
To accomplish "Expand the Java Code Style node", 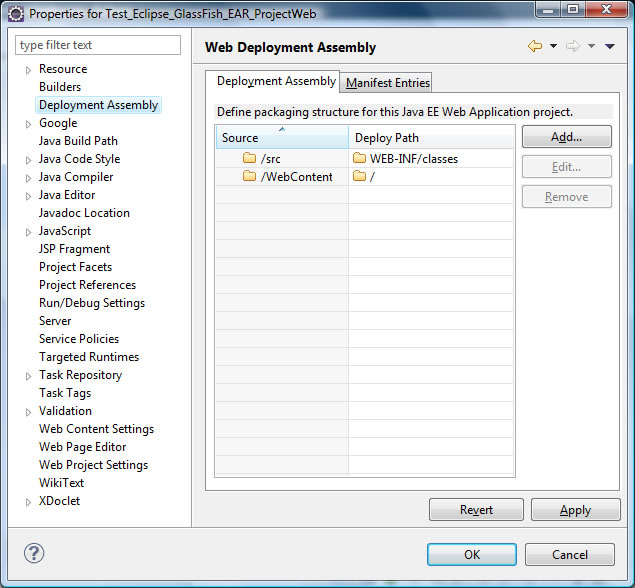I will pyautogui.click(x=28, y=160).
